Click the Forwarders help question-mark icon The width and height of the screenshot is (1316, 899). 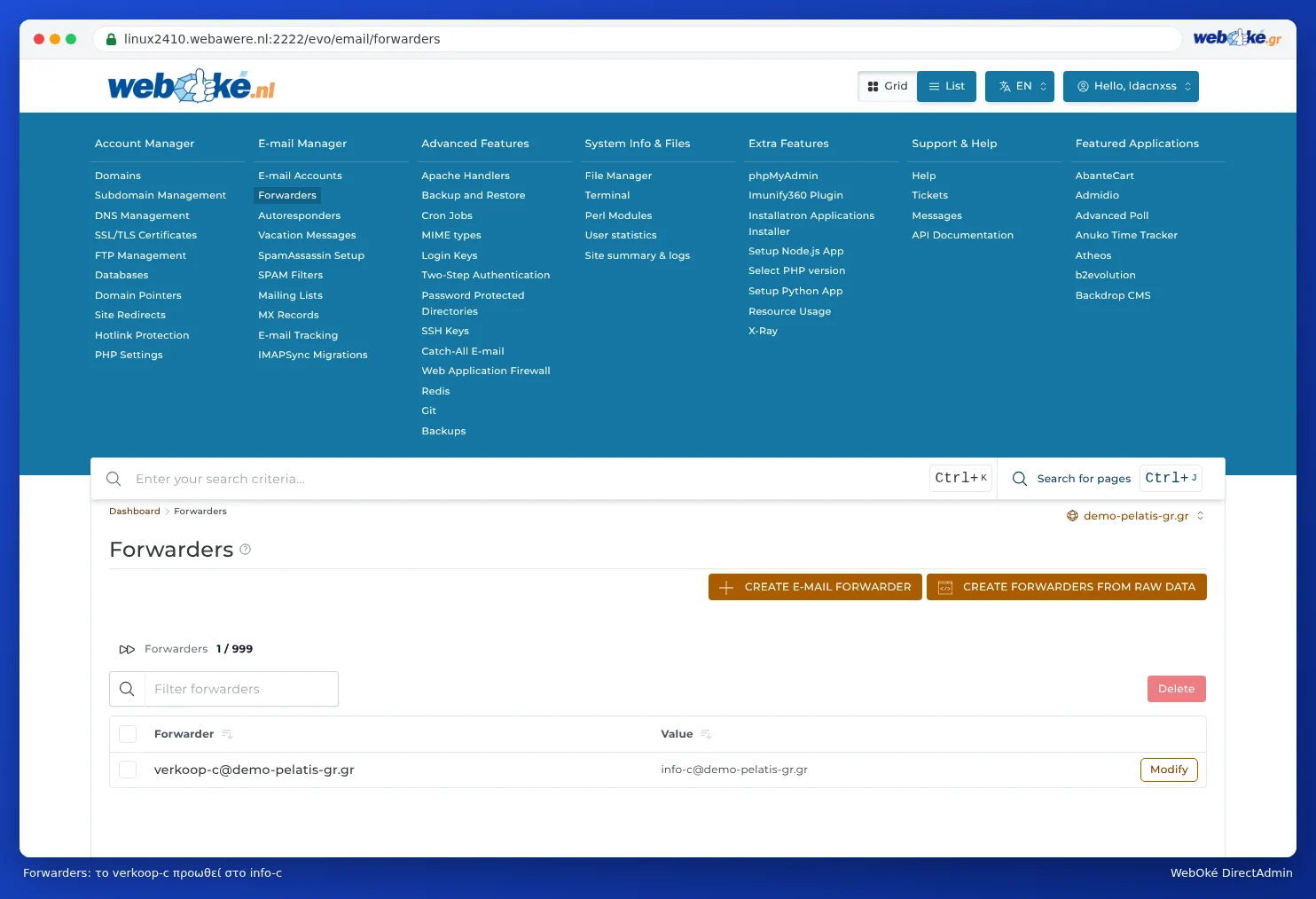click(x=246, y=550)
